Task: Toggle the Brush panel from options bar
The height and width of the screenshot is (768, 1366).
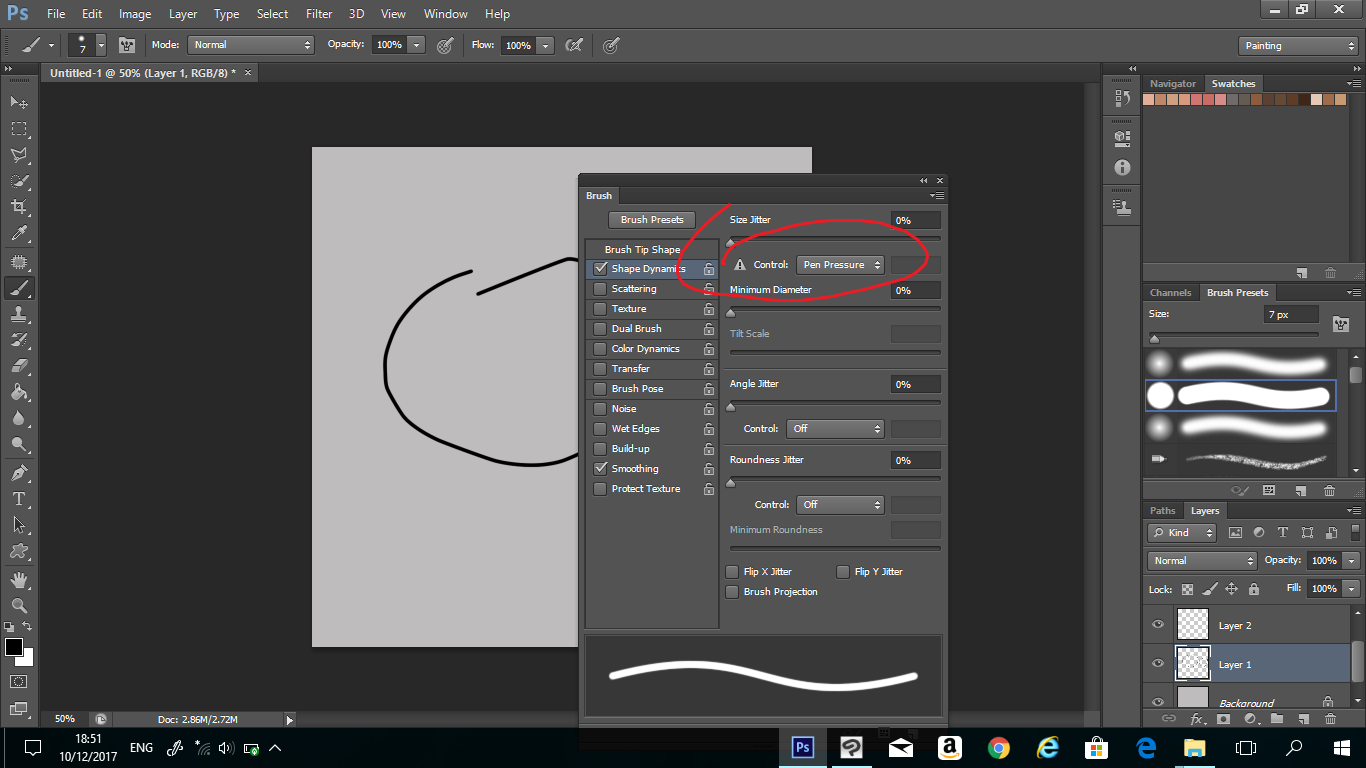Action: (127, 45)
